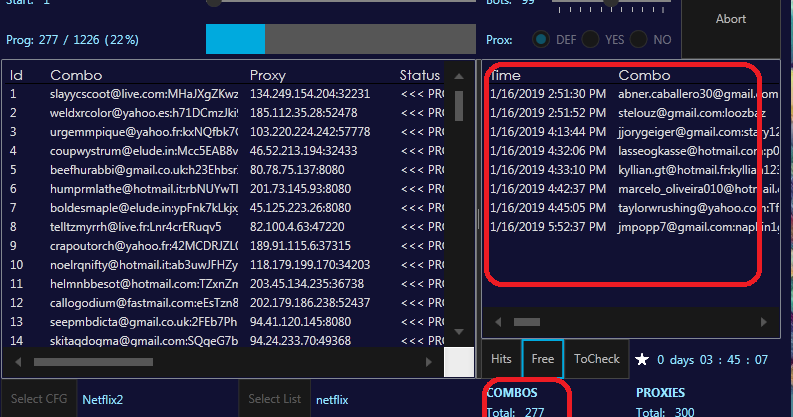Viewport: 793px width, 417px height.
Task: Click the Proxy column header
Action: pyautogui.click(x=268, y=75)
